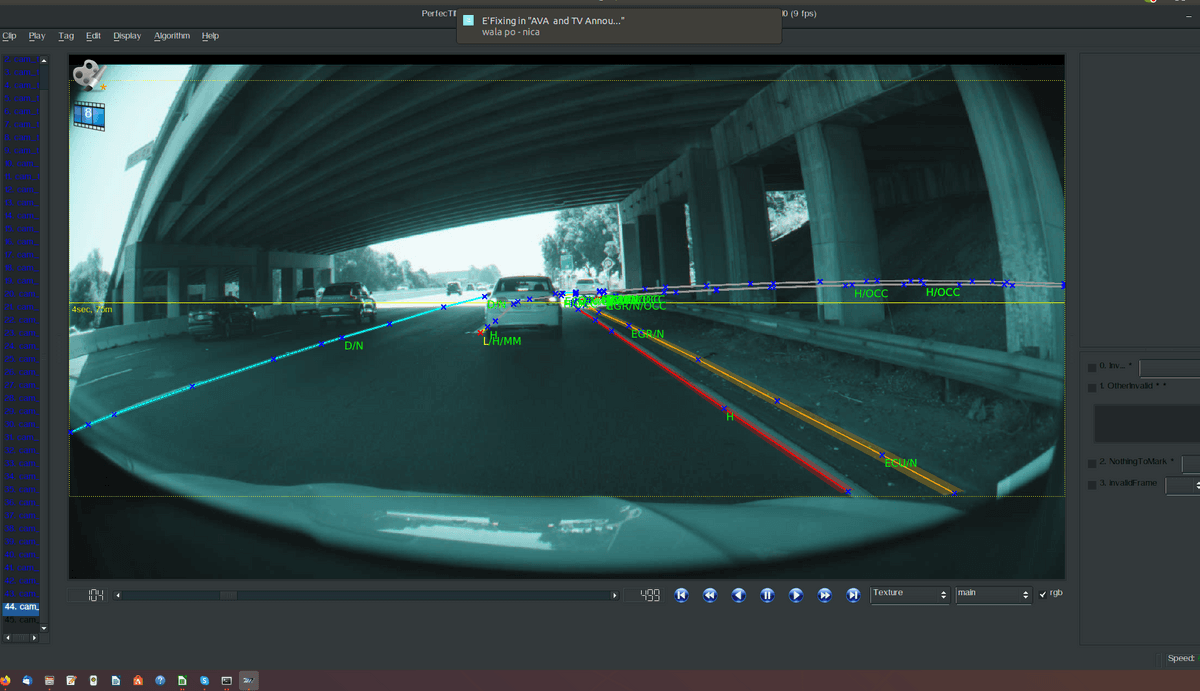Click the OtherInvalid text area
Viewport: 1200px width, 691px height.
1147,423
